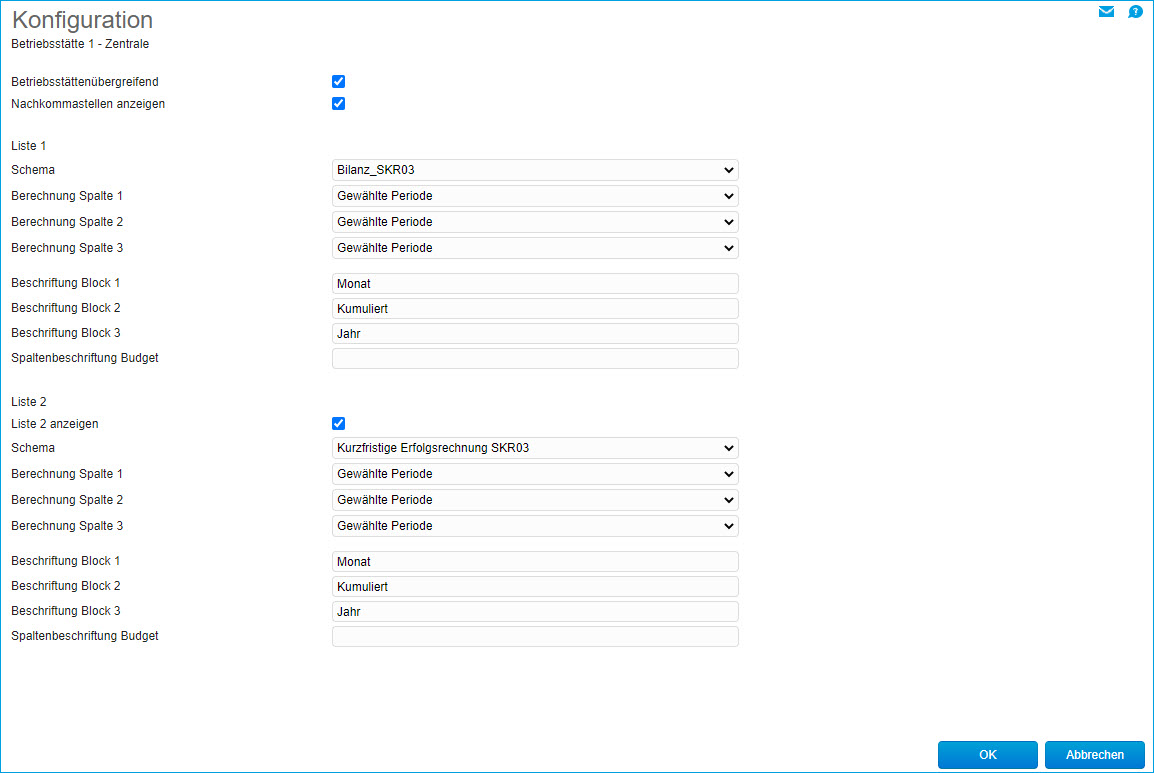Expand Liste 1 Berechnung Spalte 1 dropdown
Image resolution: width=1154 pixels, height=773 pixels.
[x=535, y=196]
